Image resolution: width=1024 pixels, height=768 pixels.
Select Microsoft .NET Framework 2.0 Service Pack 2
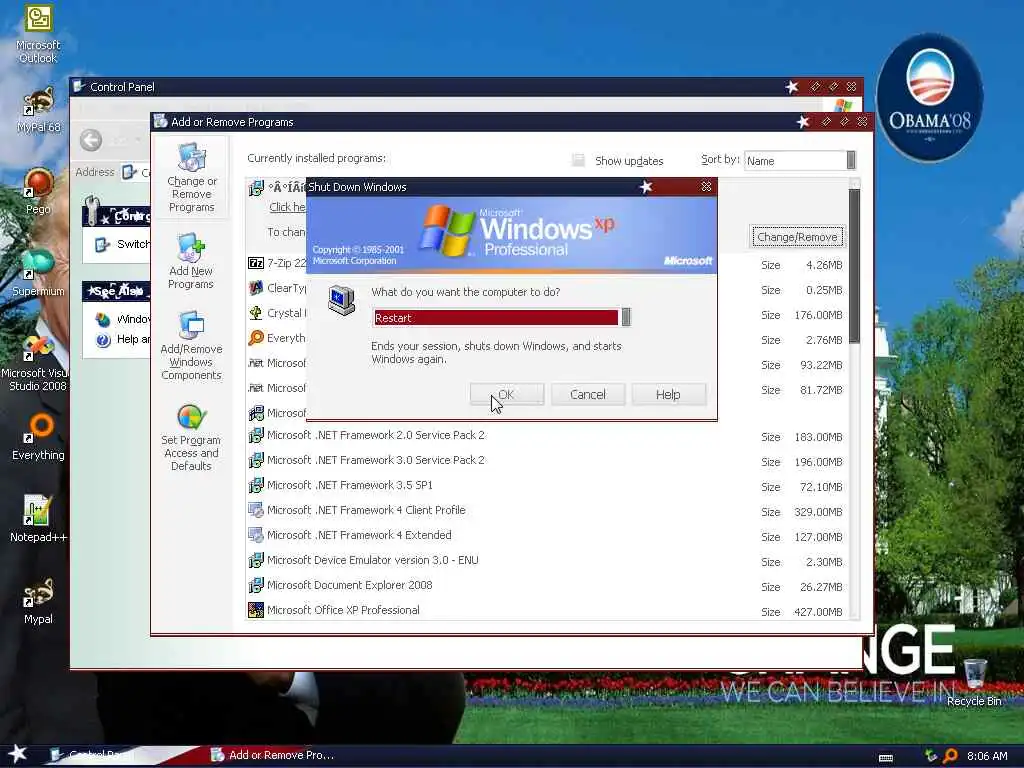click(547, 436)
